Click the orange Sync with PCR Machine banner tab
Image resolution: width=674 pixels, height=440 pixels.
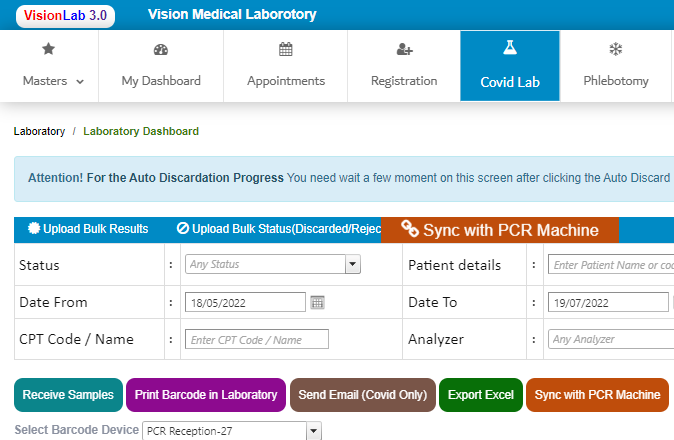coord(500,230)
